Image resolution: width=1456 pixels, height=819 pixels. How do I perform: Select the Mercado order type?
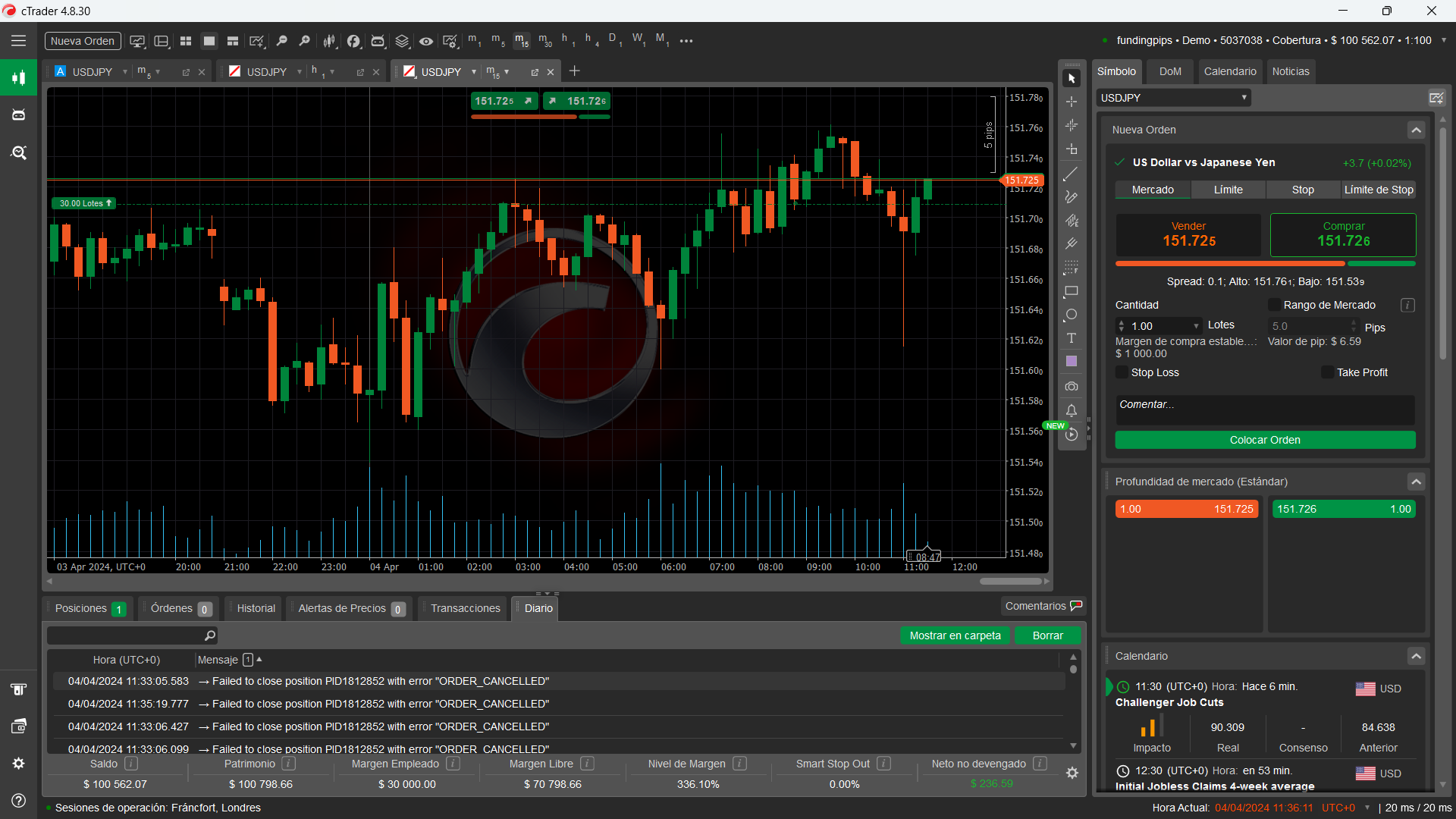[1153, 190]
